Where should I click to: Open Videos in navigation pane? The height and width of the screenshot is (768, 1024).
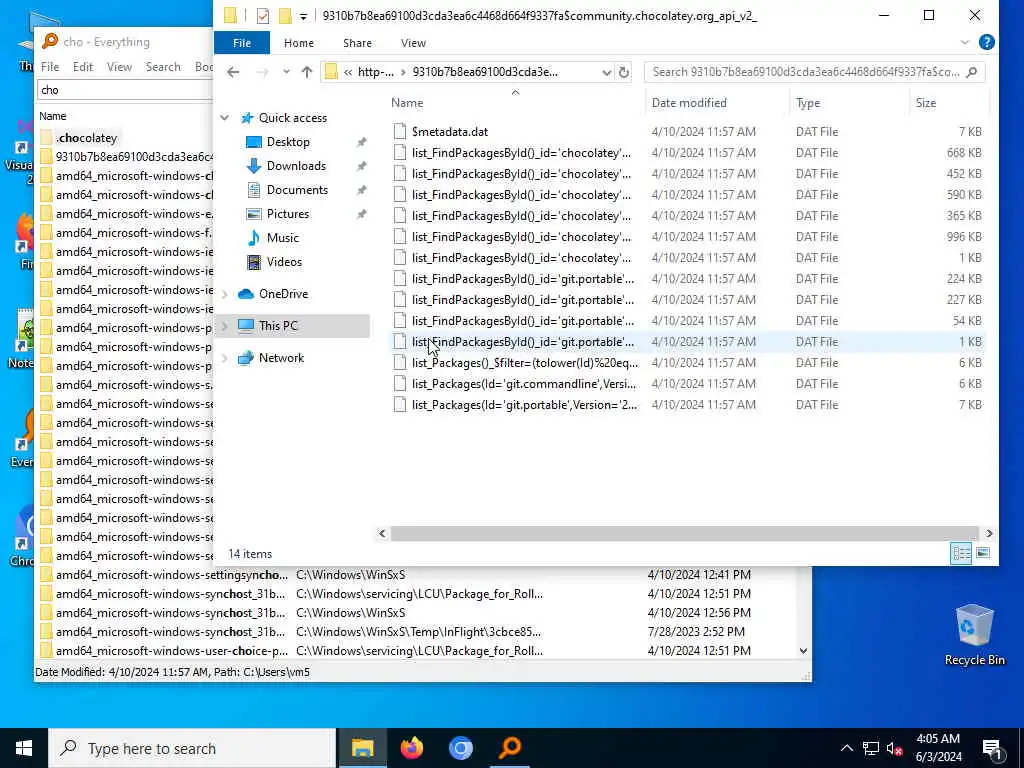284,262
